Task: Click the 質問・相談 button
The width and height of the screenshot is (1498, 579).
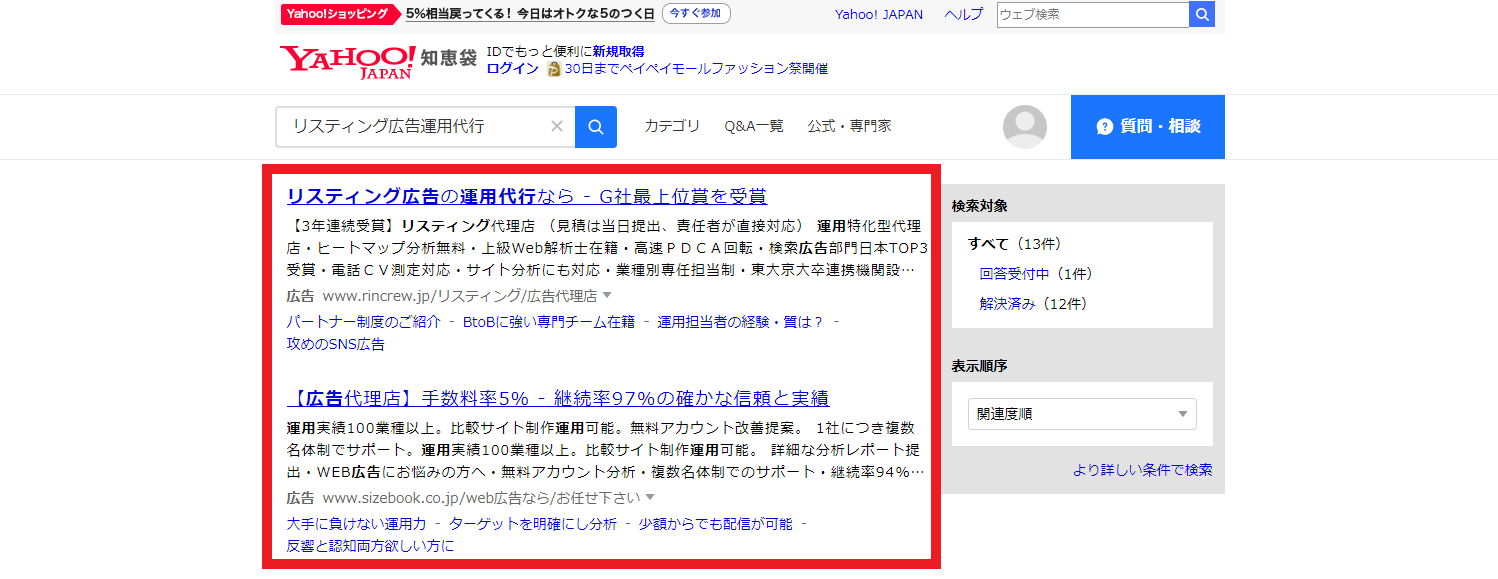Action: coord(1148,127)
